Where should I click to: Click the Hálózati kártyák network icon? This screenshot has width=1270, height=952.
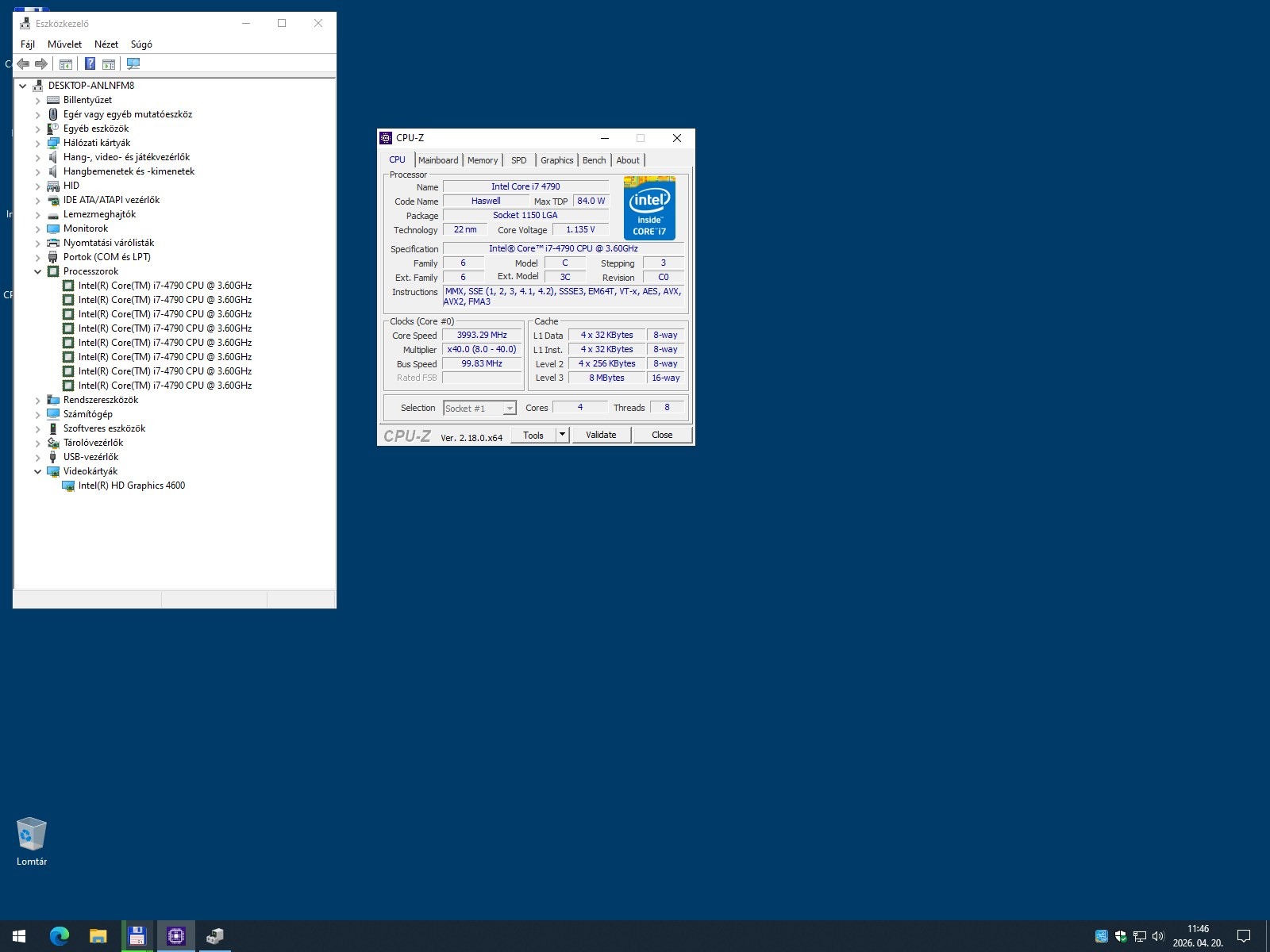(x=53, y=143)
